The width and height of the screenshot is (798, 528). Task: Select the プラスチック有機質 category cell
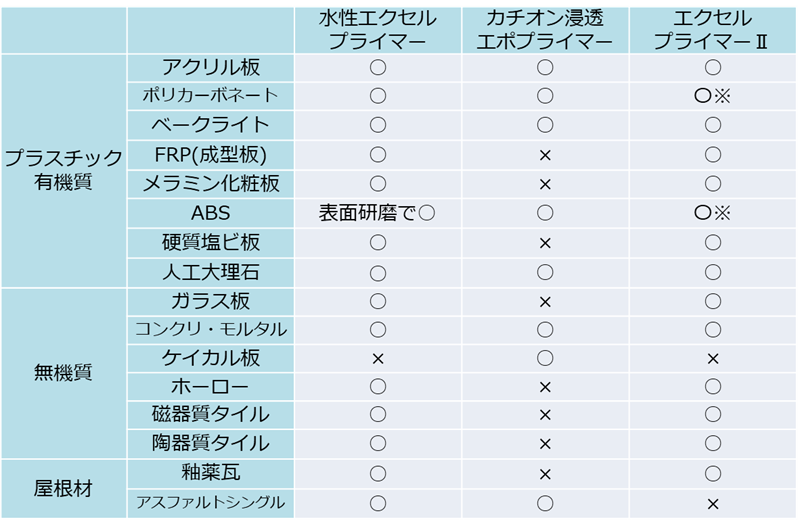tap(64, 170)
